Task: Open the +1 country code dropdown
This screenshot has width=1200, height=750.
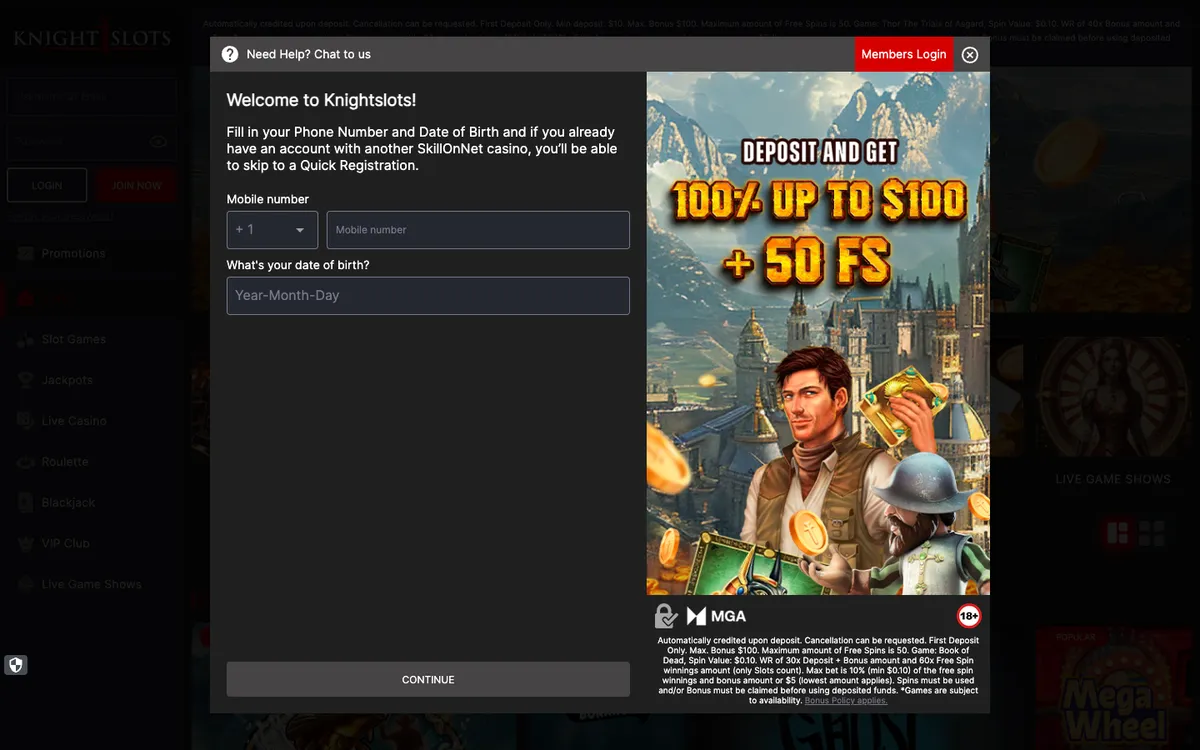Action: coord(272,230)
